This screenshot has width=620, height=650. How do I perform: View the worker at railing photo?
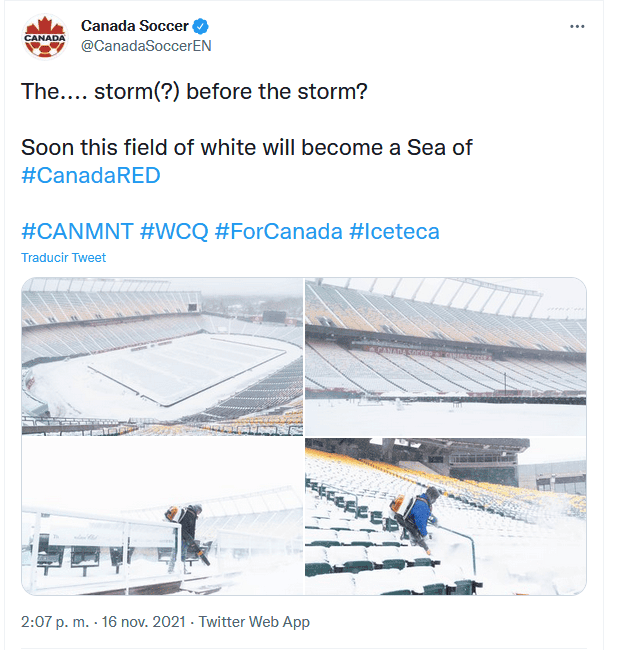(x=162, y=516)
